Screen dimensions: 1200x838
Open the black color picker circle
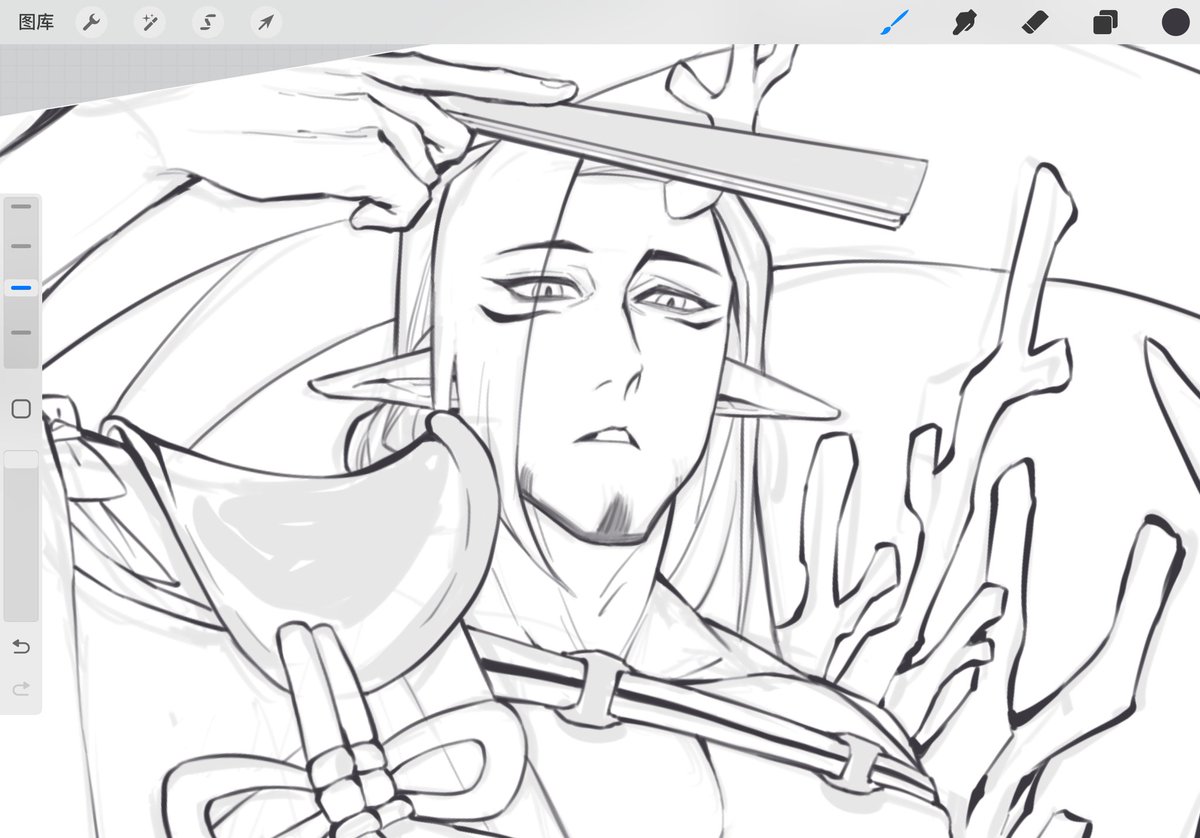click(x=1175, y=22)
